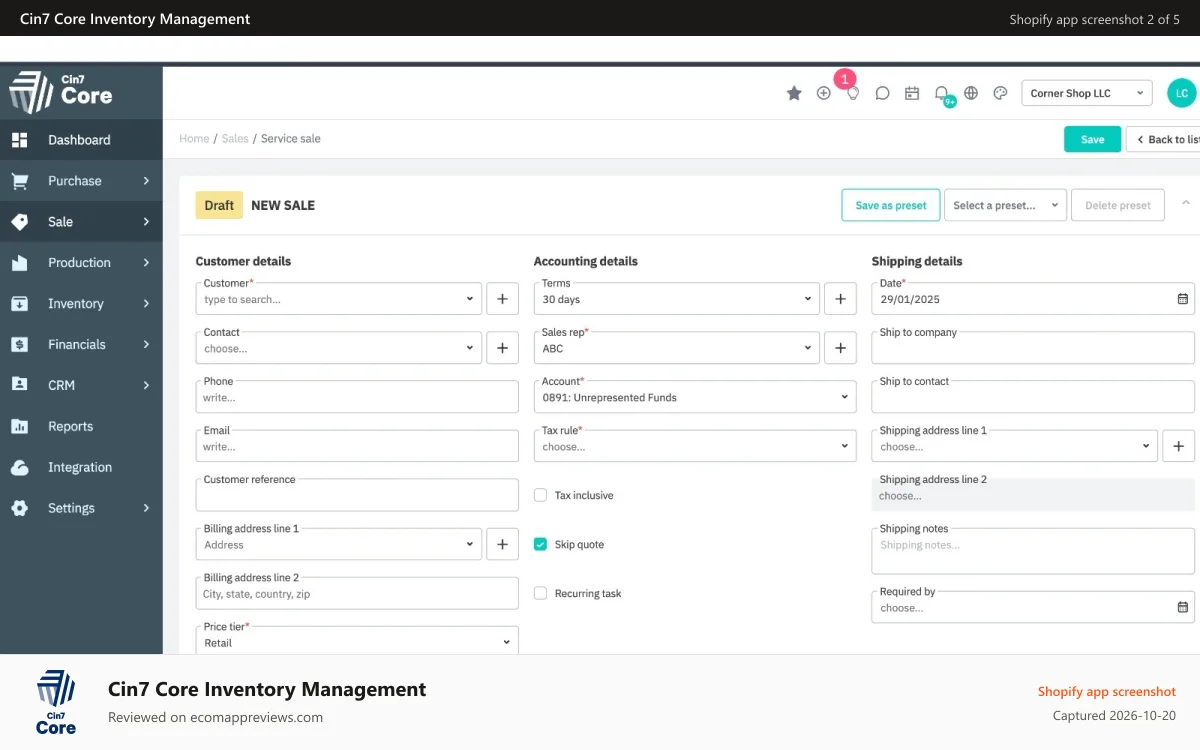Click the Dashboard grid icon in sidebar

(20, 140)
